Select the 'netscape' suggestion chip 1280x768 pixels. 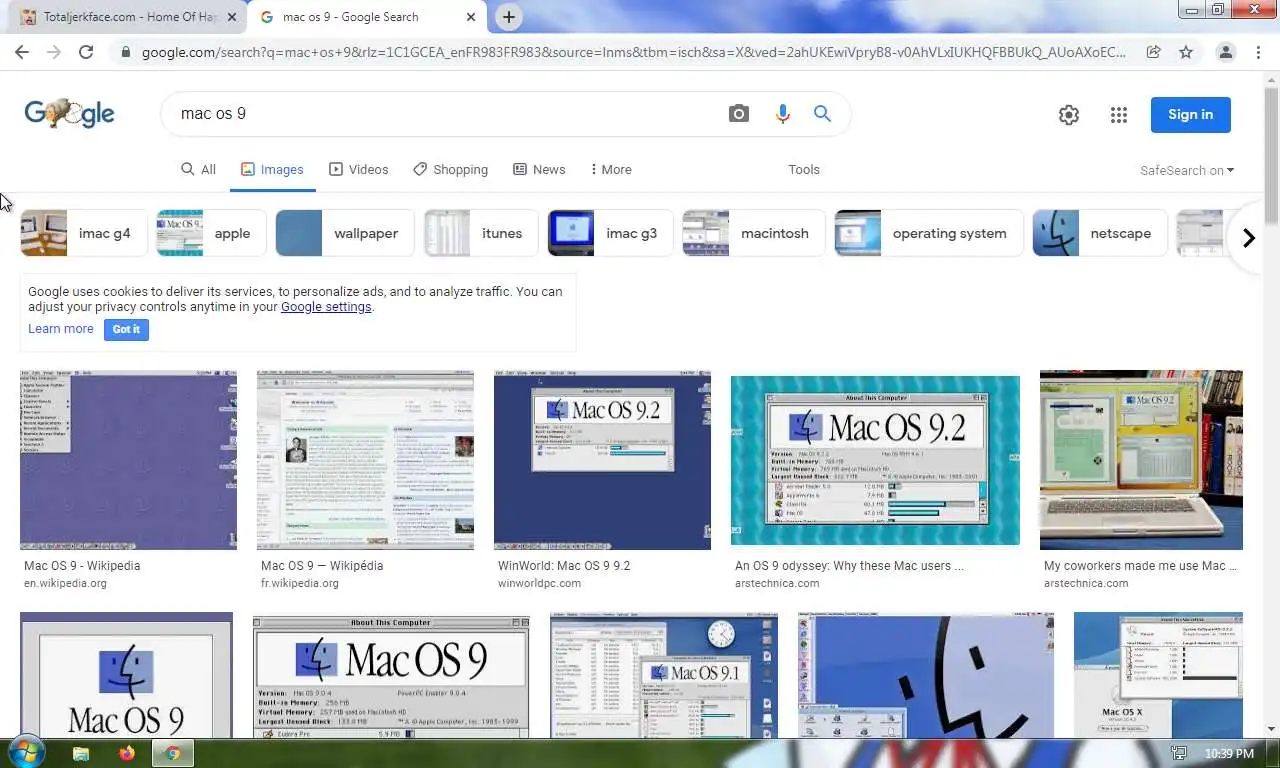click(x=1099, y=233)
